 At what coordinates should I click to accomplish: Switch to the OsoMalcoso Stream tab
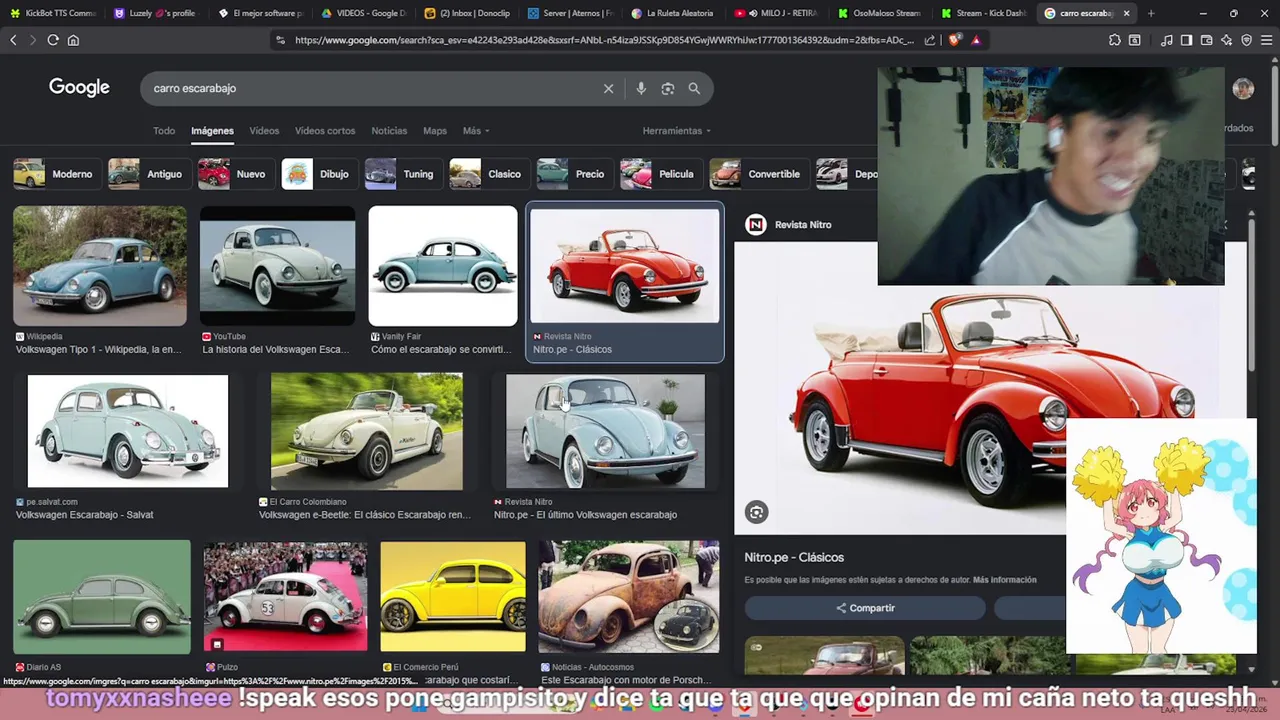tap(880, 13)
